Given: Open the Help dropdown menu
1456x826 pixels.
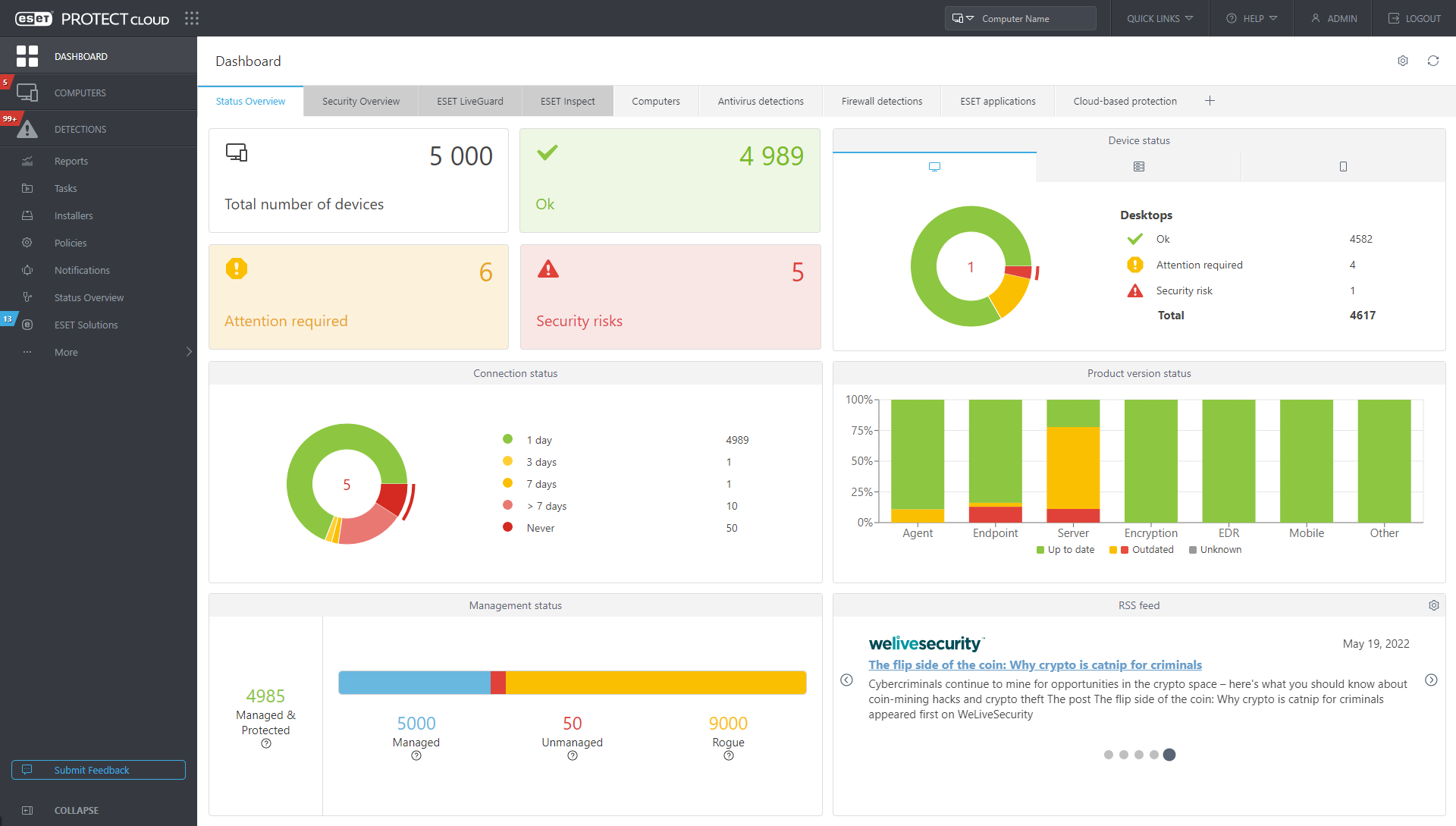Looking at the screenshot, I should (1250, 18).
